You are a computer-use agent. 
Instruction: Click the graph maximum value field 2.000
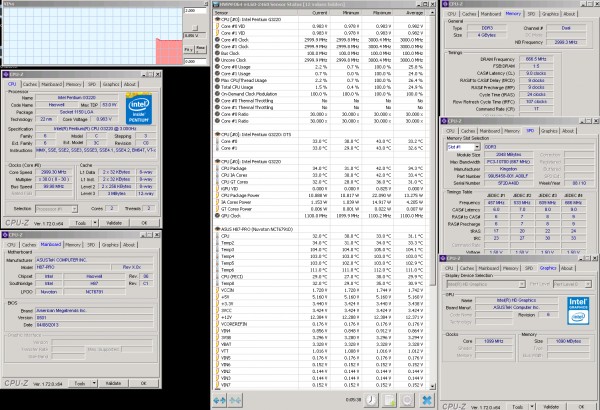pyautogui.click(x=195, y=10)
